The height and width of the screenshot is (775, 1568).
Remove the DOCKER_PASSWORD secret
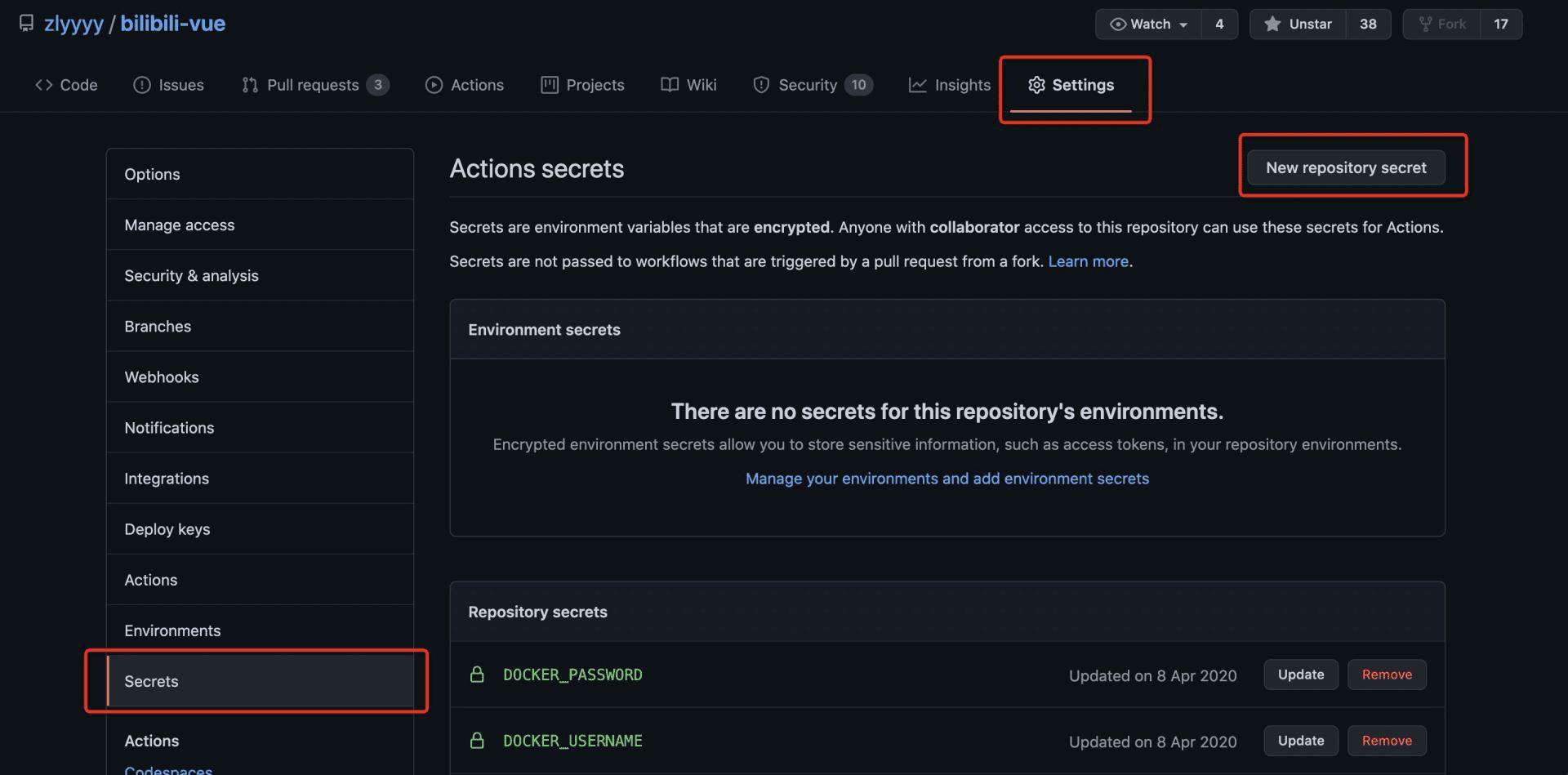point(1387,675)
